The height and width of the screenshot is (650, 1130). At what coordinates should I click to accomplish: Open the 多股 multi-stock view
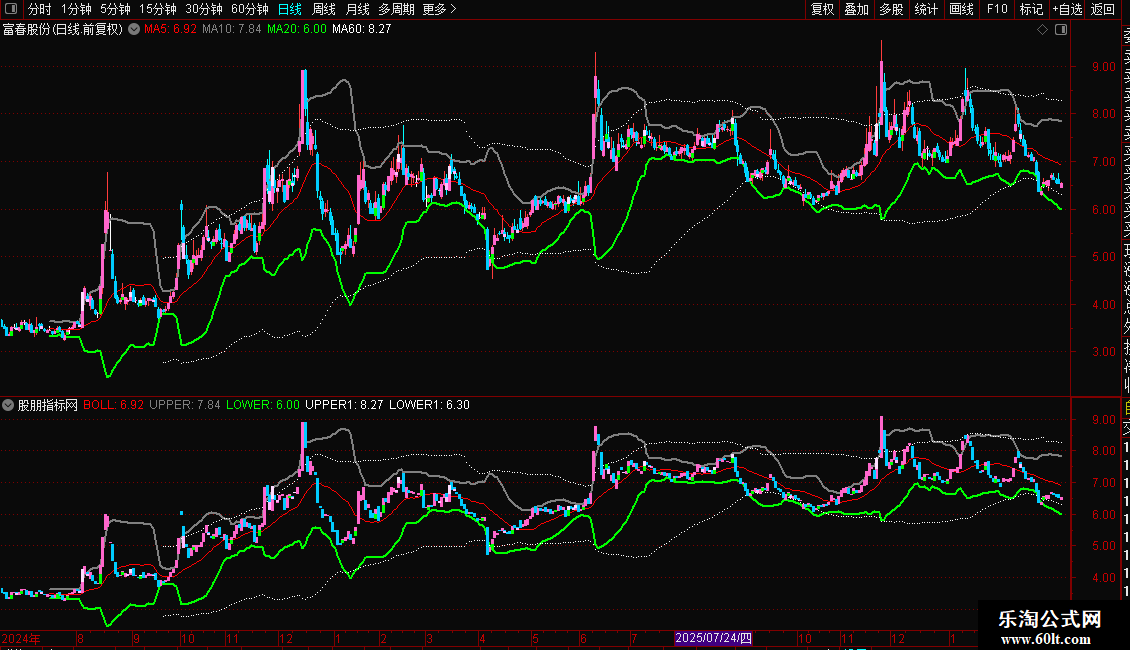coord(891,9)
